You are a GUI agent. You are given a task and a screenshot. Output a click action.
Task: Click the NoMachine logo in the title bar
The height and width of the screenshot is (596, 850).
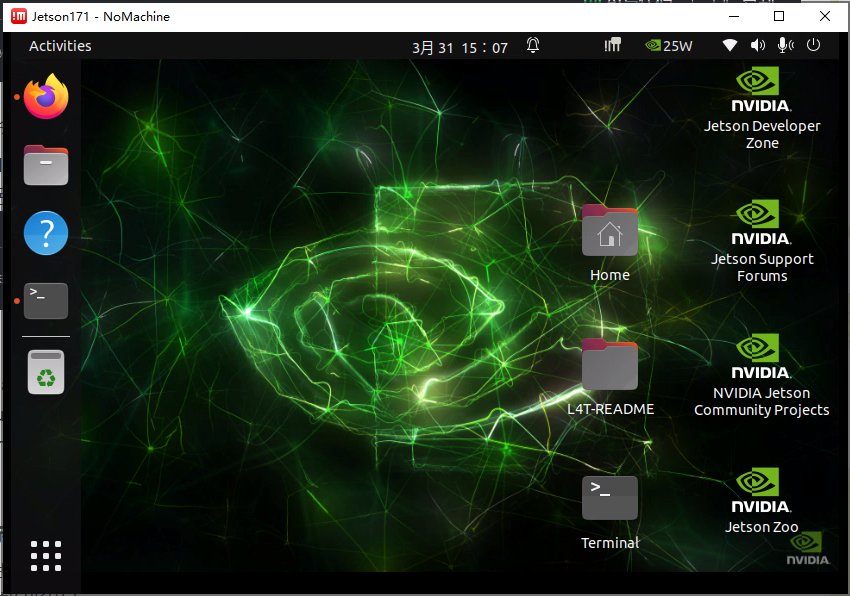[19, 16]
